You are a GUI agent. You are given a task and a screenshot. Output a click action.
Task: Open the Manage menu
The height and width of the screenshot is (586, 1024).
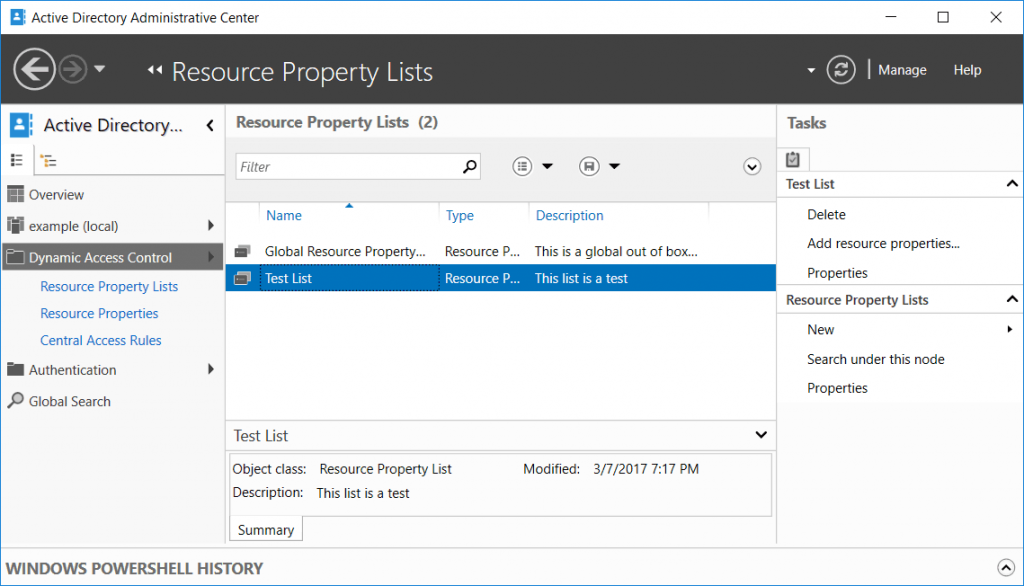(x=902, y=69)
